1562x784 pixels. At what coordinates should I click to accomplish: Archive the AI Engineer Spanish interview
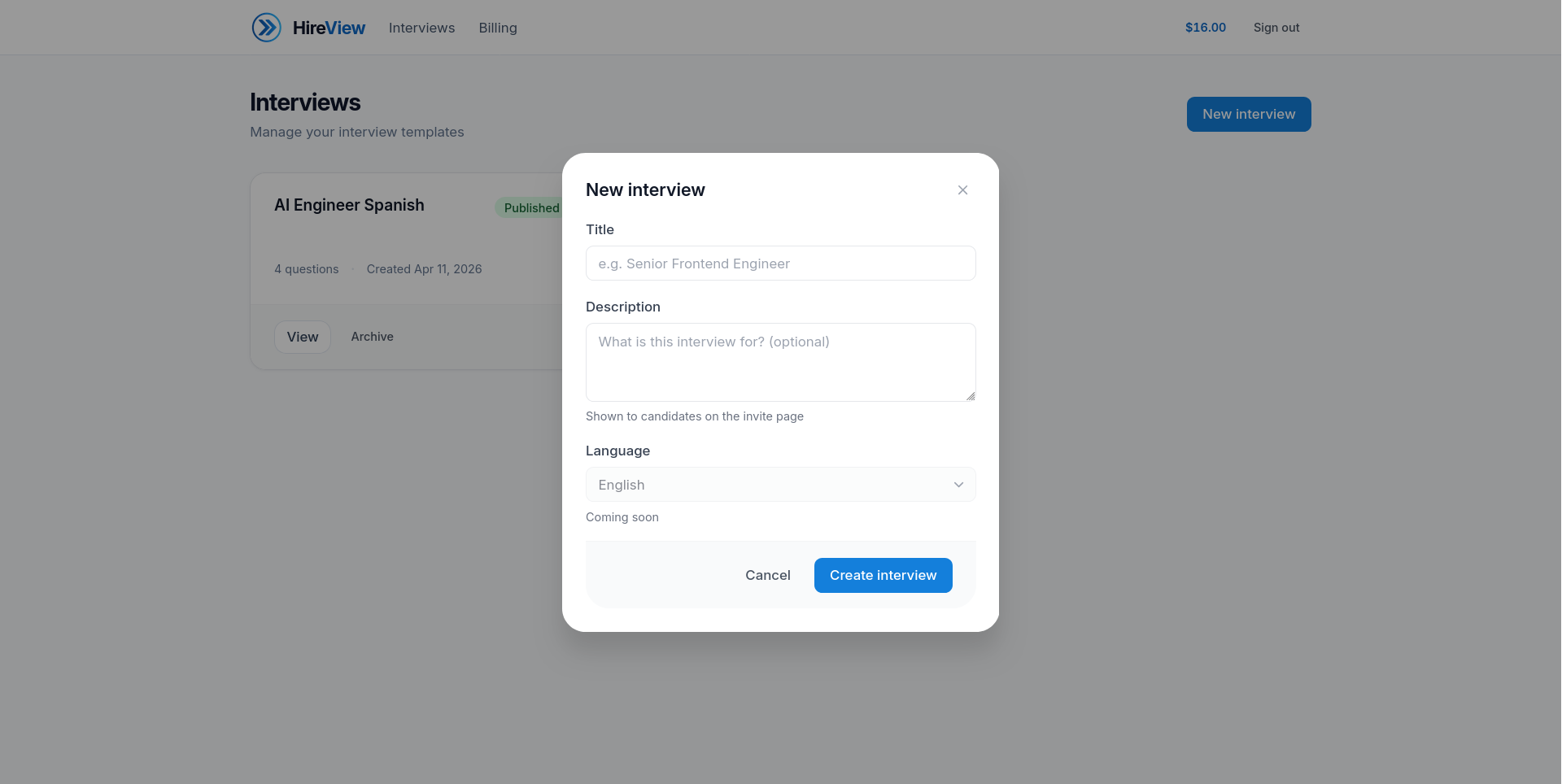pos(372,336)
